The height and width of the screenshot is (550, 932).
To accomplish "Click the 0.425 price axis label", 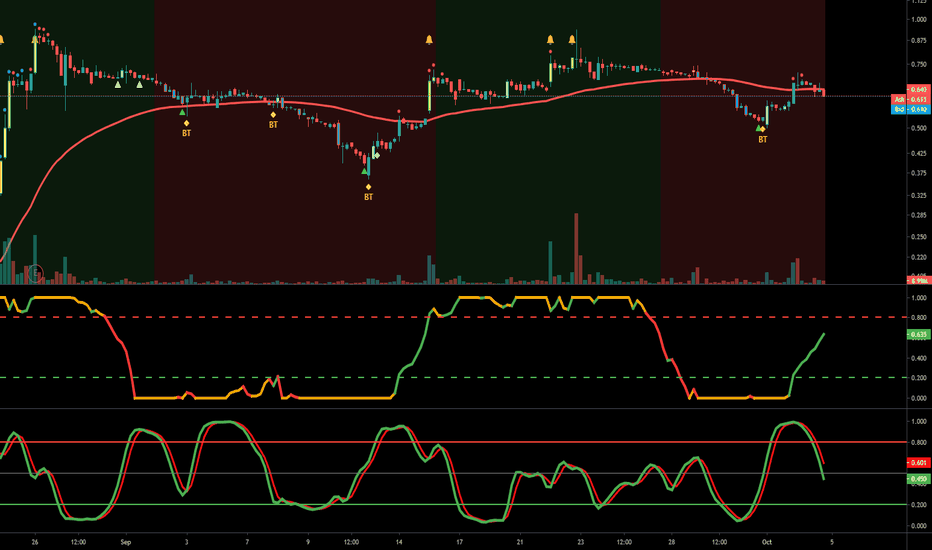I will [919, 153].
